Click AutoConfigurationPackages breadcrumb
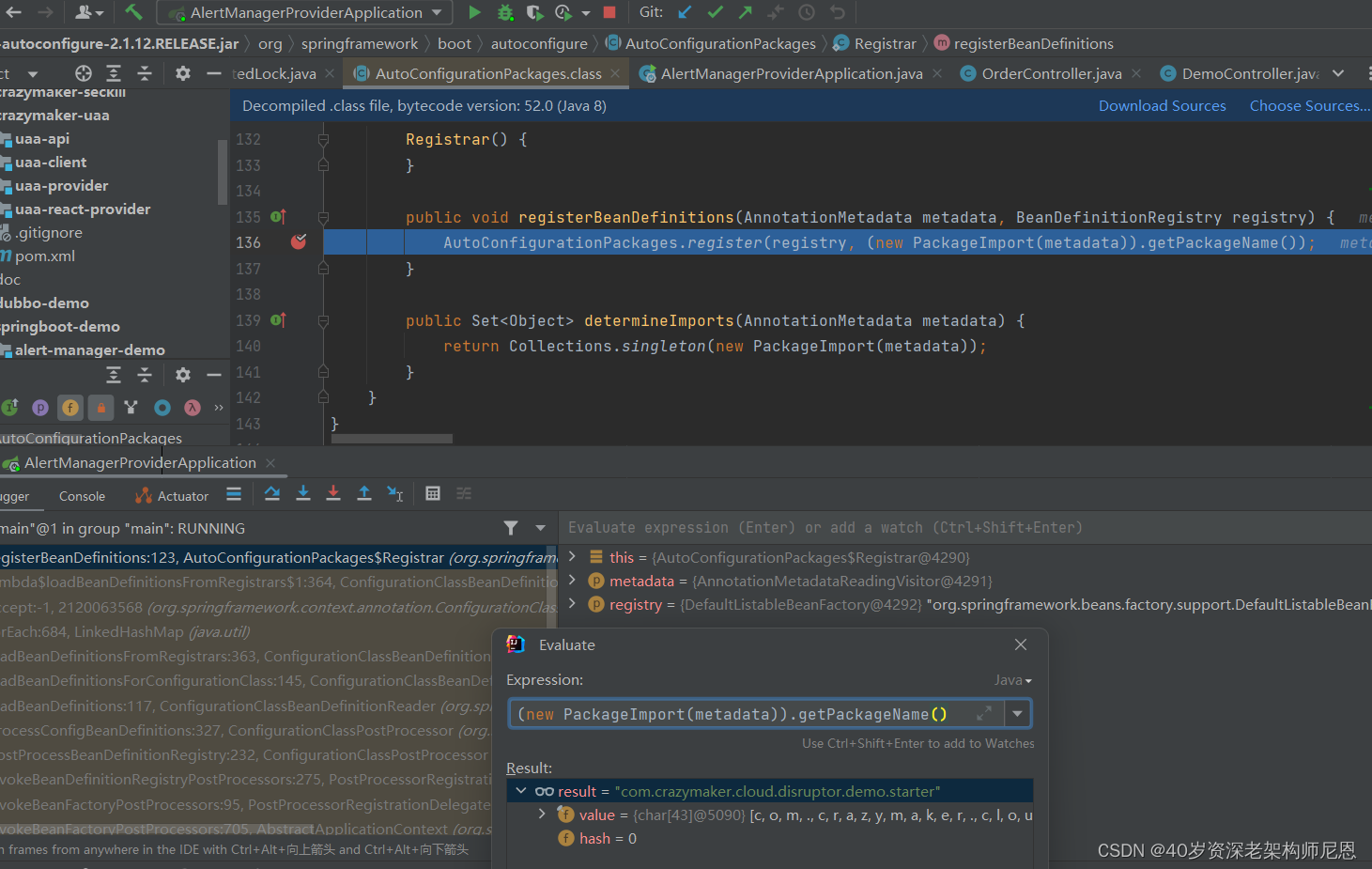 (x=710, y=43)
